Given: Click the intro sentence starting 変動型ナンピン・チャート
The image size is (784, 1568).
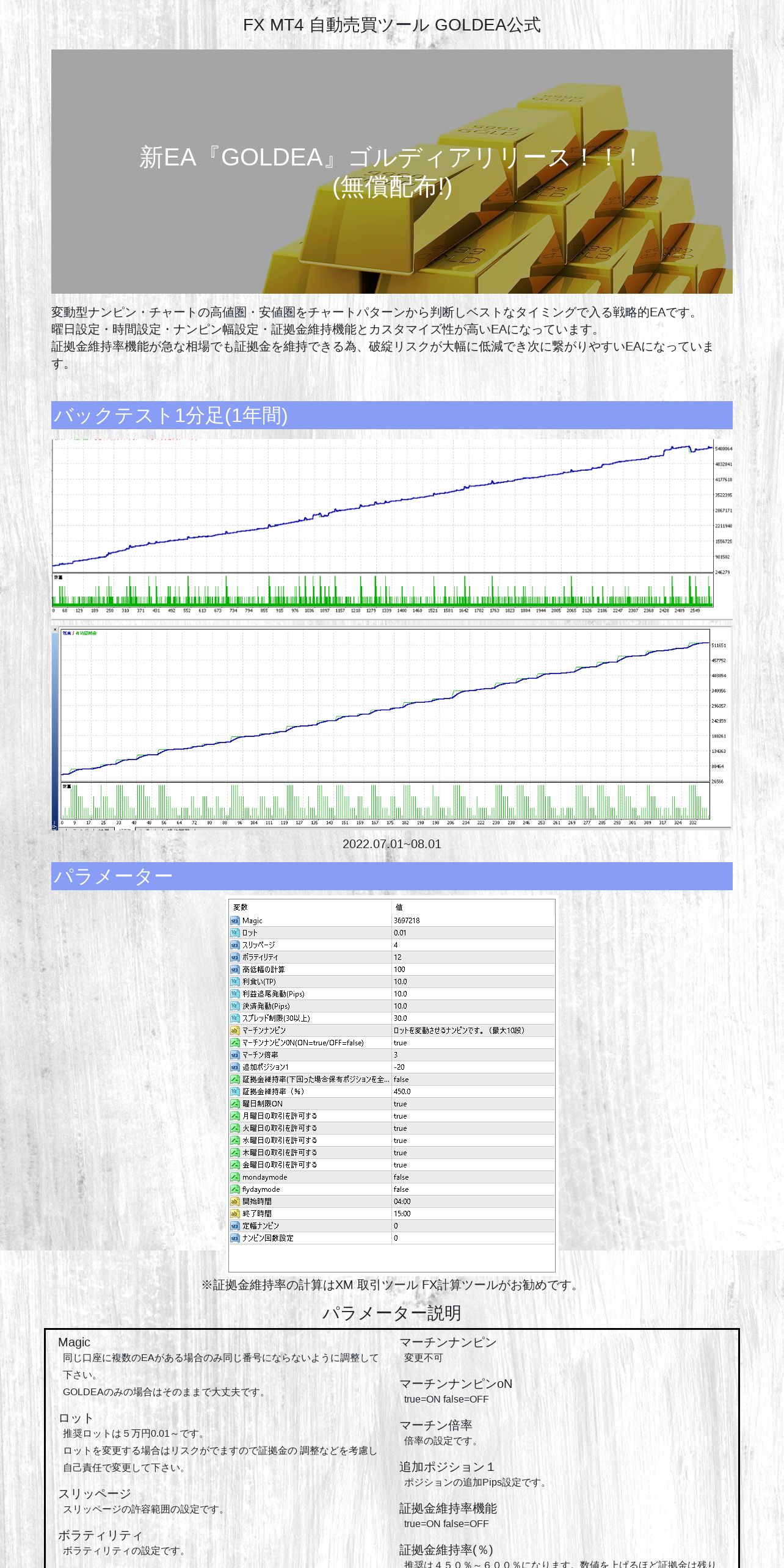Looking at the screenshot, I should click(x=376, y=313).
